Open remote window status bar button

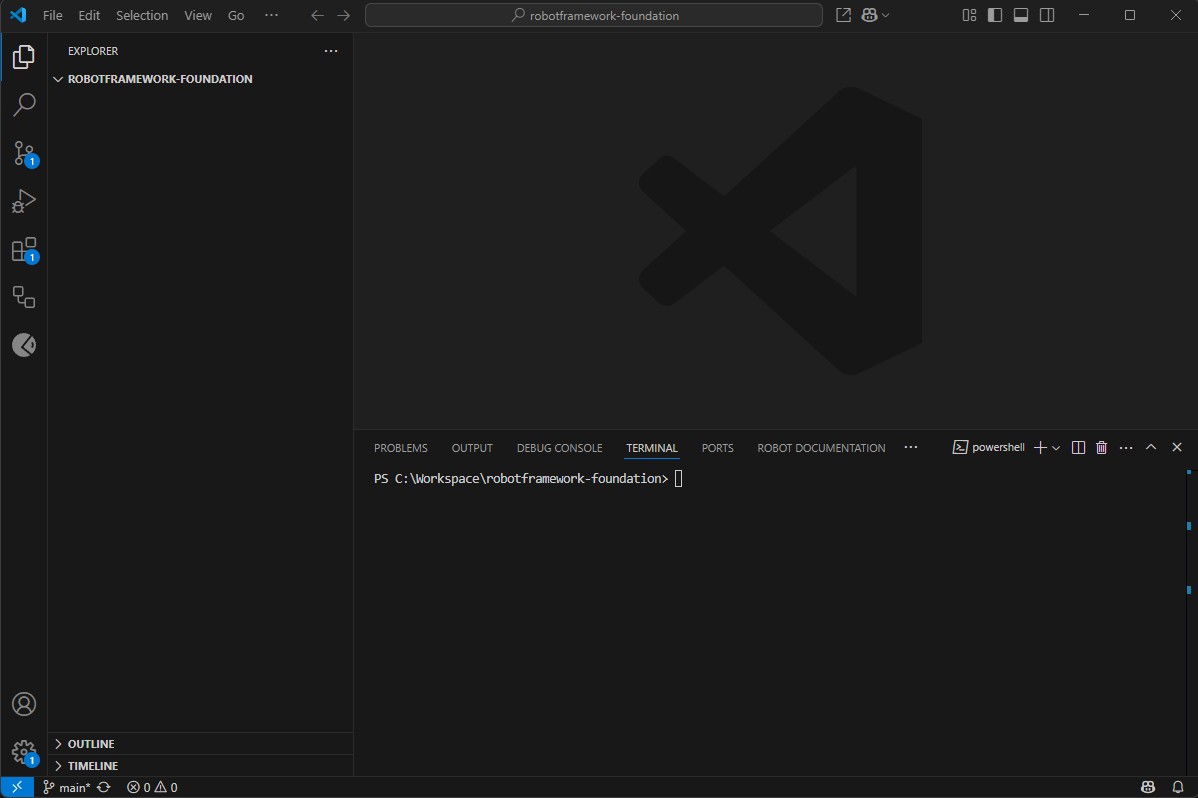coord(17,787)
